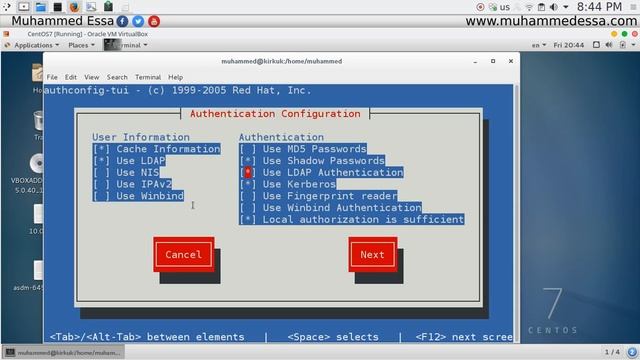Click the 'User Information' heading
This screenshot has height=360, width=640.
click(x=141, y=137)
